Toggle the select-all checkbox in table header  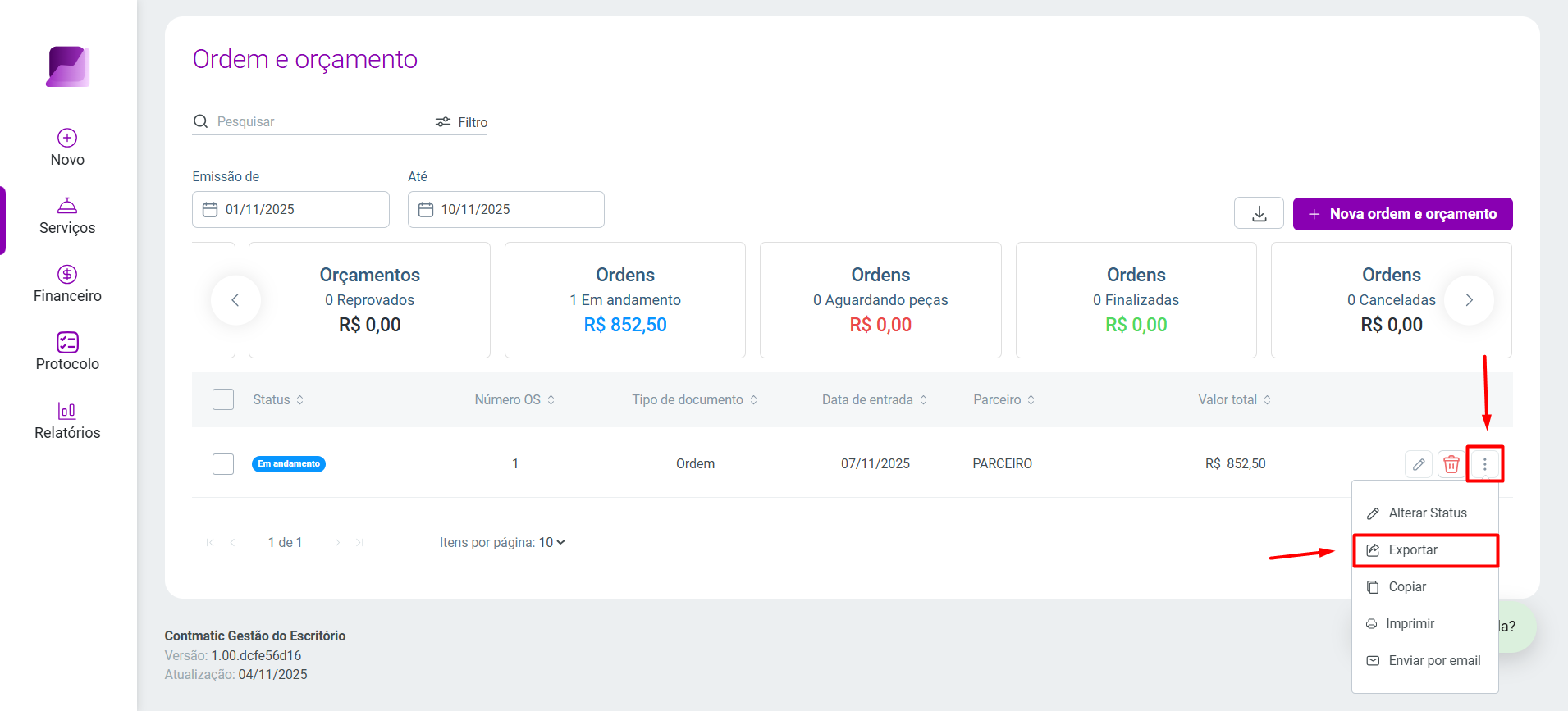point(223,399)
